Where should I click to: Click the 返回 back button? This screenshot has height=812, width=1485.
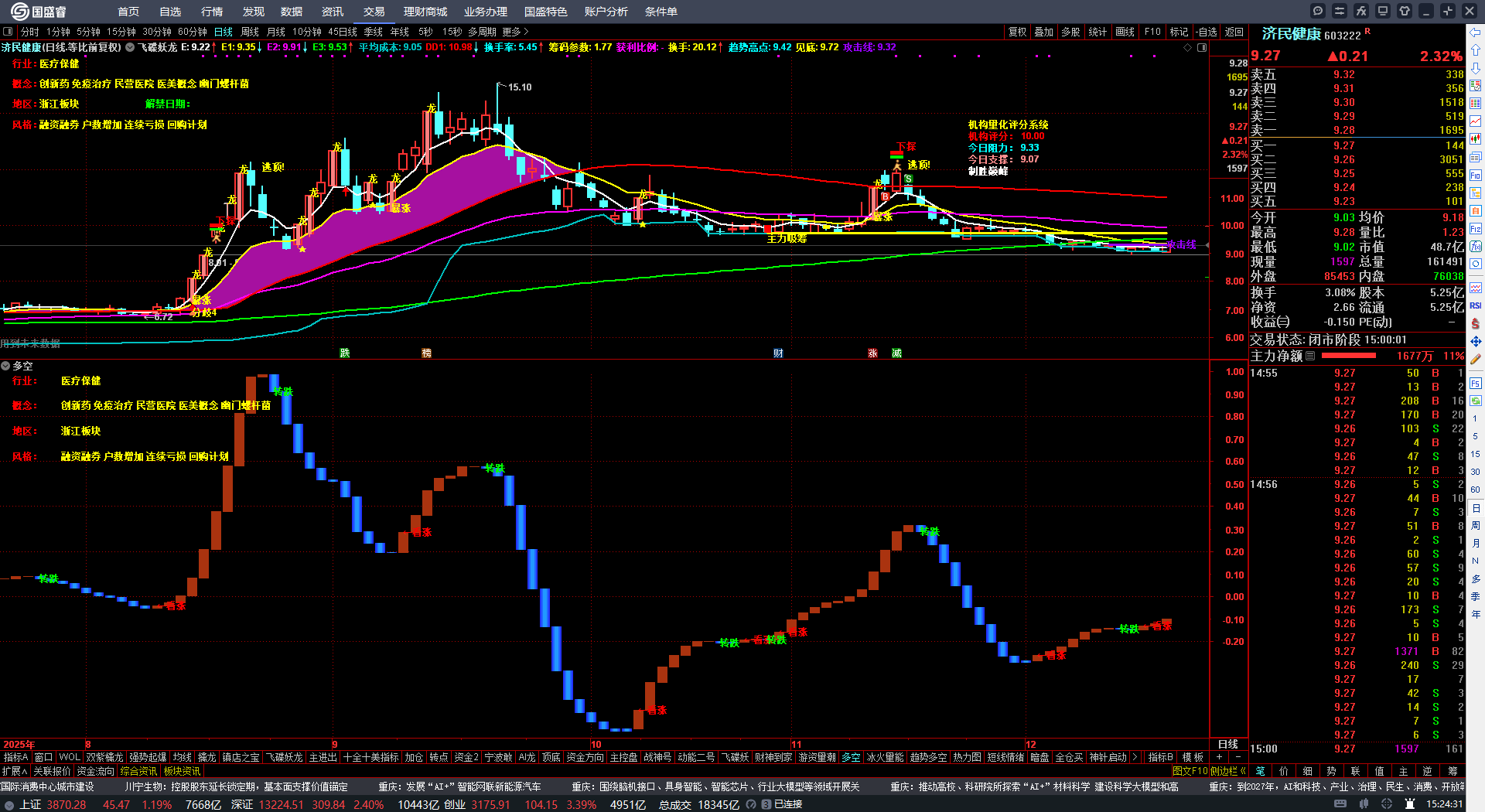tap(1234, 32)
